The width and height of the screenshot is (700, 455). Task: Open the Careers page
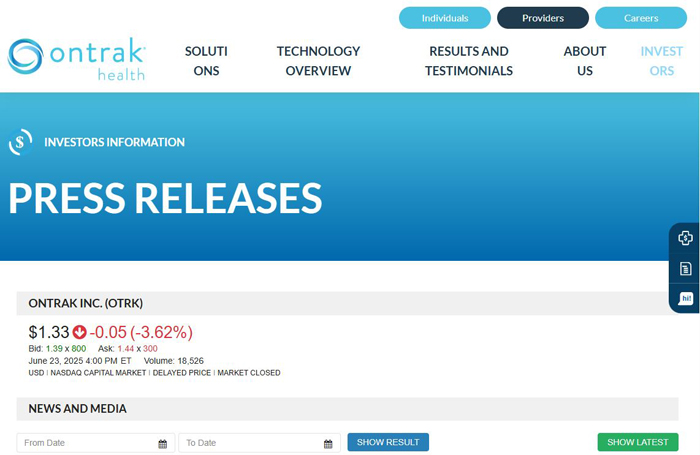[641, 18]
